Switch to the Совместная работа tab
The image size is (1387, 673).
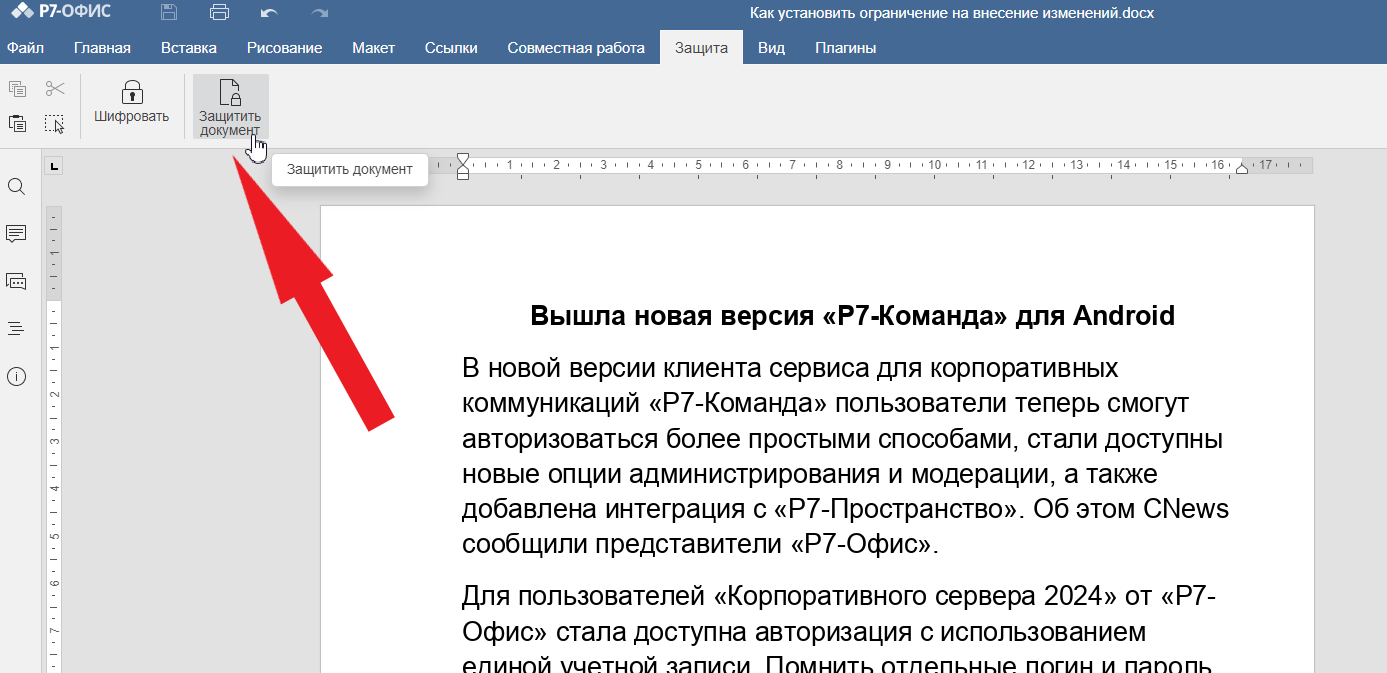(x=576, y=47)
